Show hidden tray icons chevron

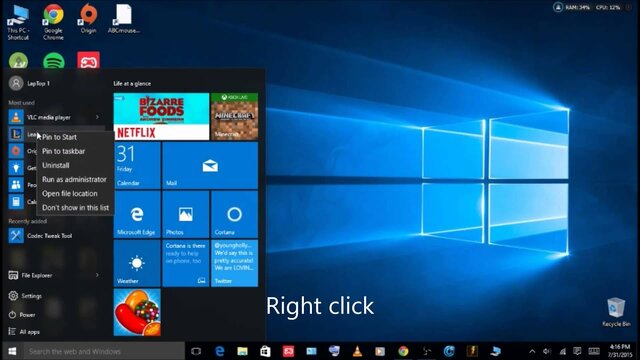532,351
